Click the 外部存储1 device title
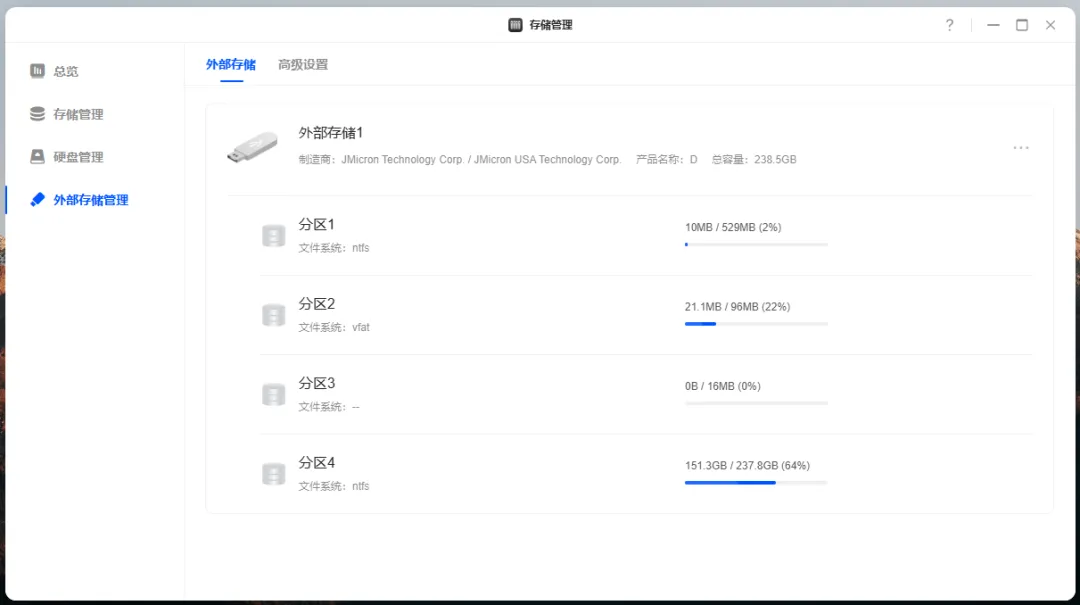The width and height of the screenshot is (1080, 605). tap(331, 132)
